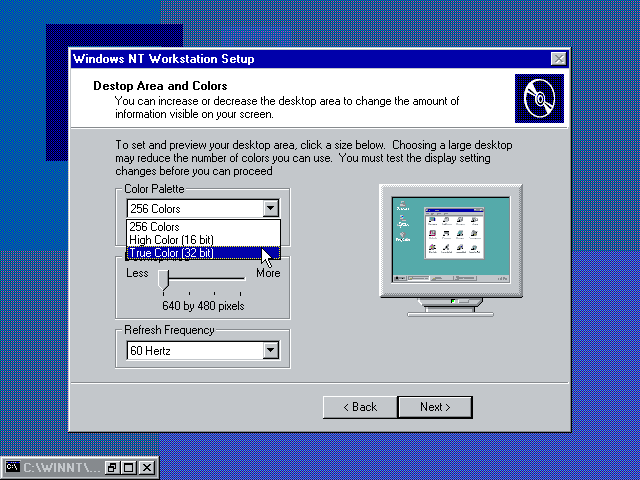Click the "Refresh Frequency" group label
Screen dimensions: 640x480
(x=169, y=330)
